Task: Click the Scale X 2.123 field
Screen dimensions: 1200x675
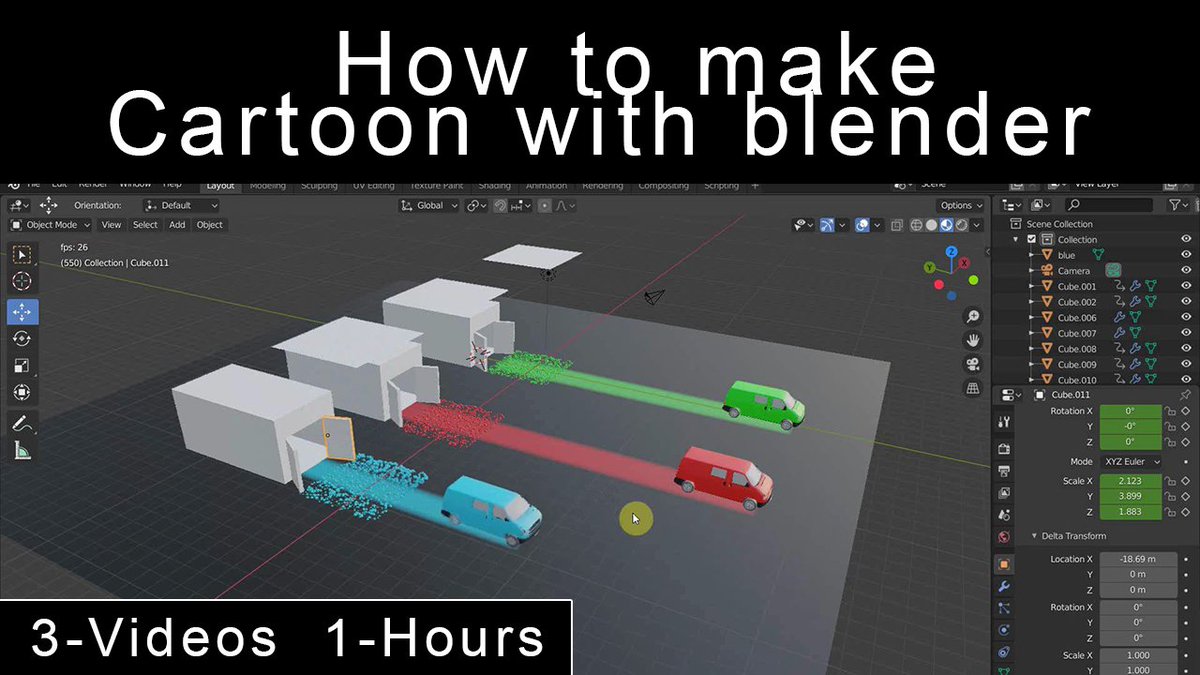Action: pos(1131,481)
